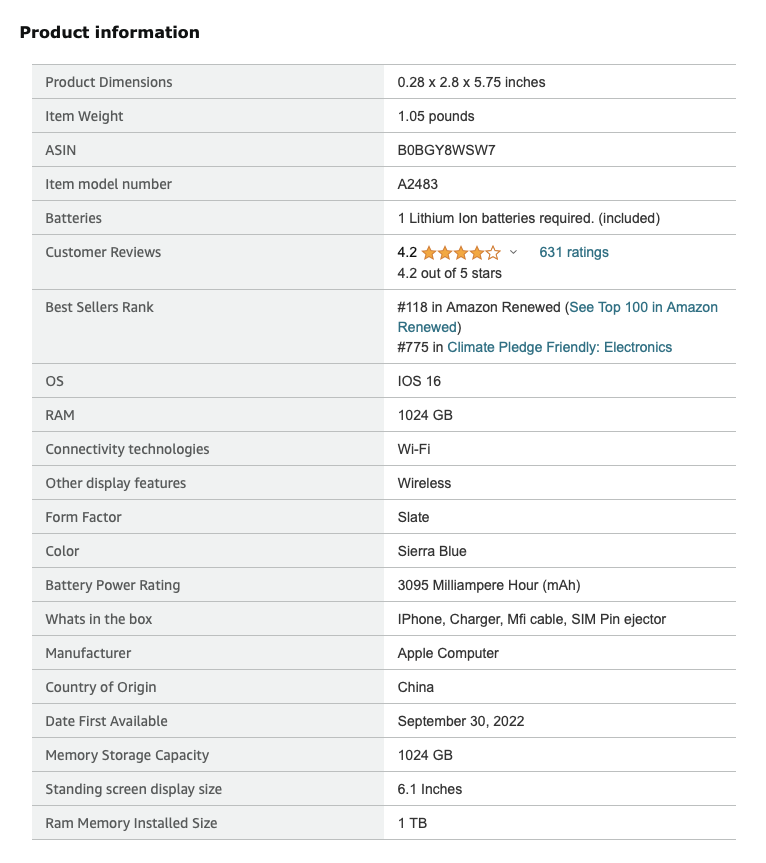
Task: Click the Product Dimensions value
Action: (471, 83)
